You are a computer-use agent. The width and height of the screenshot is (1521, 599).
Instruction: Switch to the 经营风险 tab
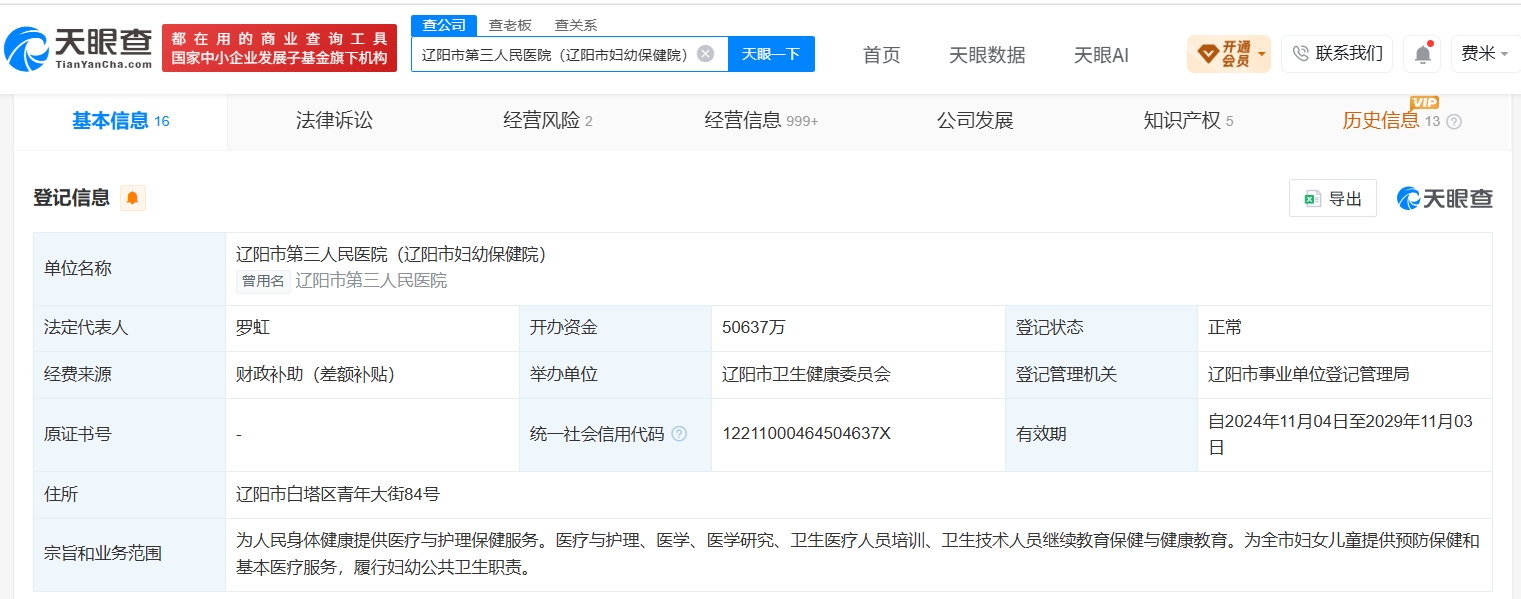click(x=547, y=121)
